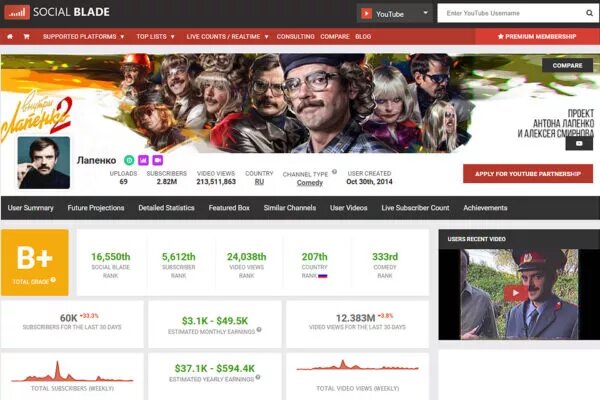Click the 207th country rank
Screen dimensions: 600x400
[x=315, y=256]
